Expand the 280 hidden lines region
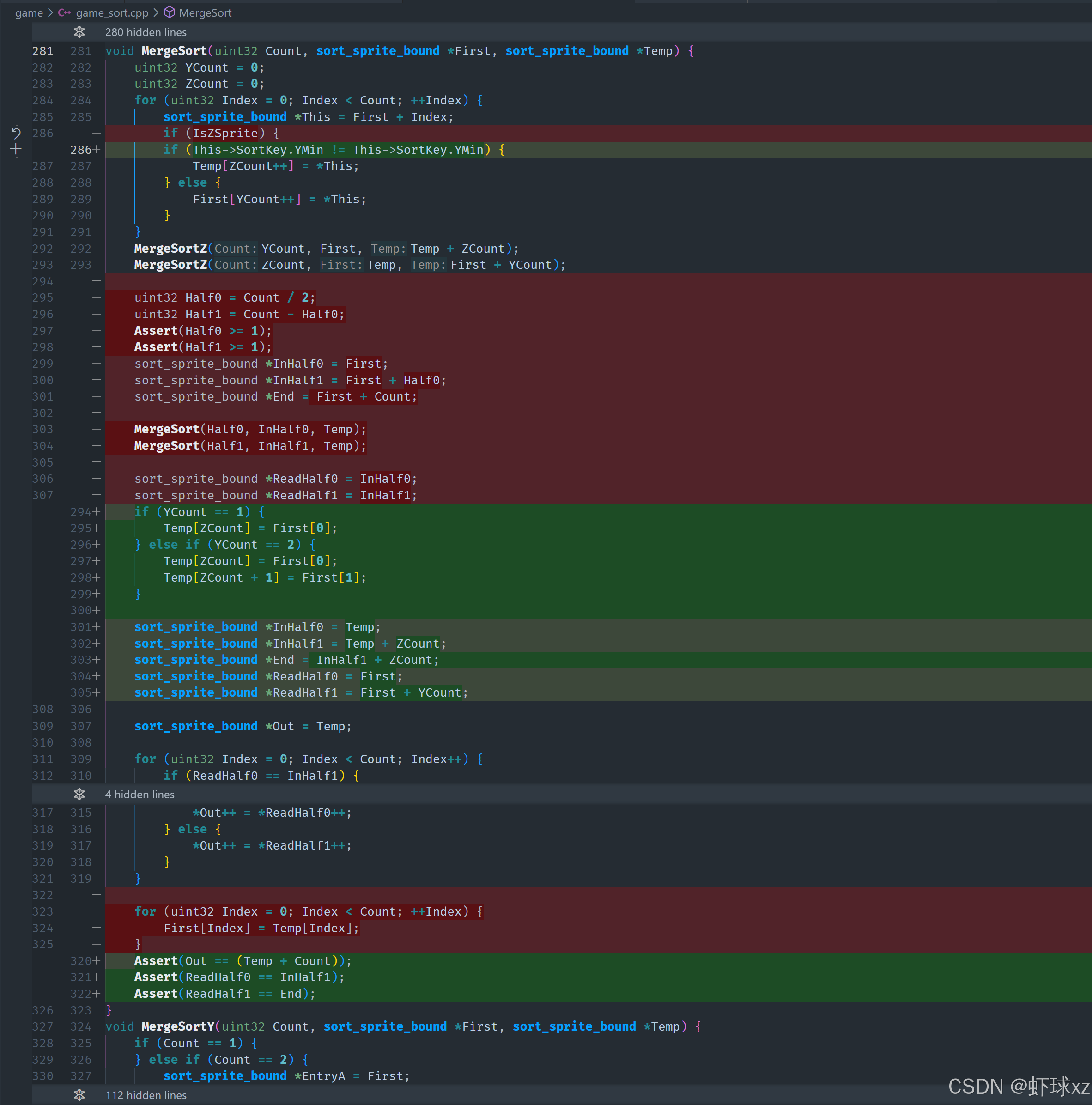This screenshot has width=1092, height=1105. point(146,32)
